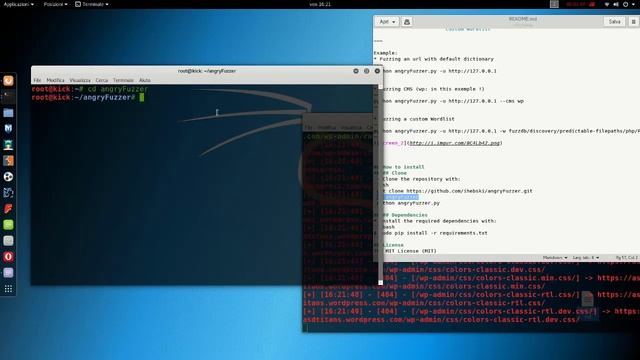
Task: Click the volume icon in top bar
Action: (616, 4)
